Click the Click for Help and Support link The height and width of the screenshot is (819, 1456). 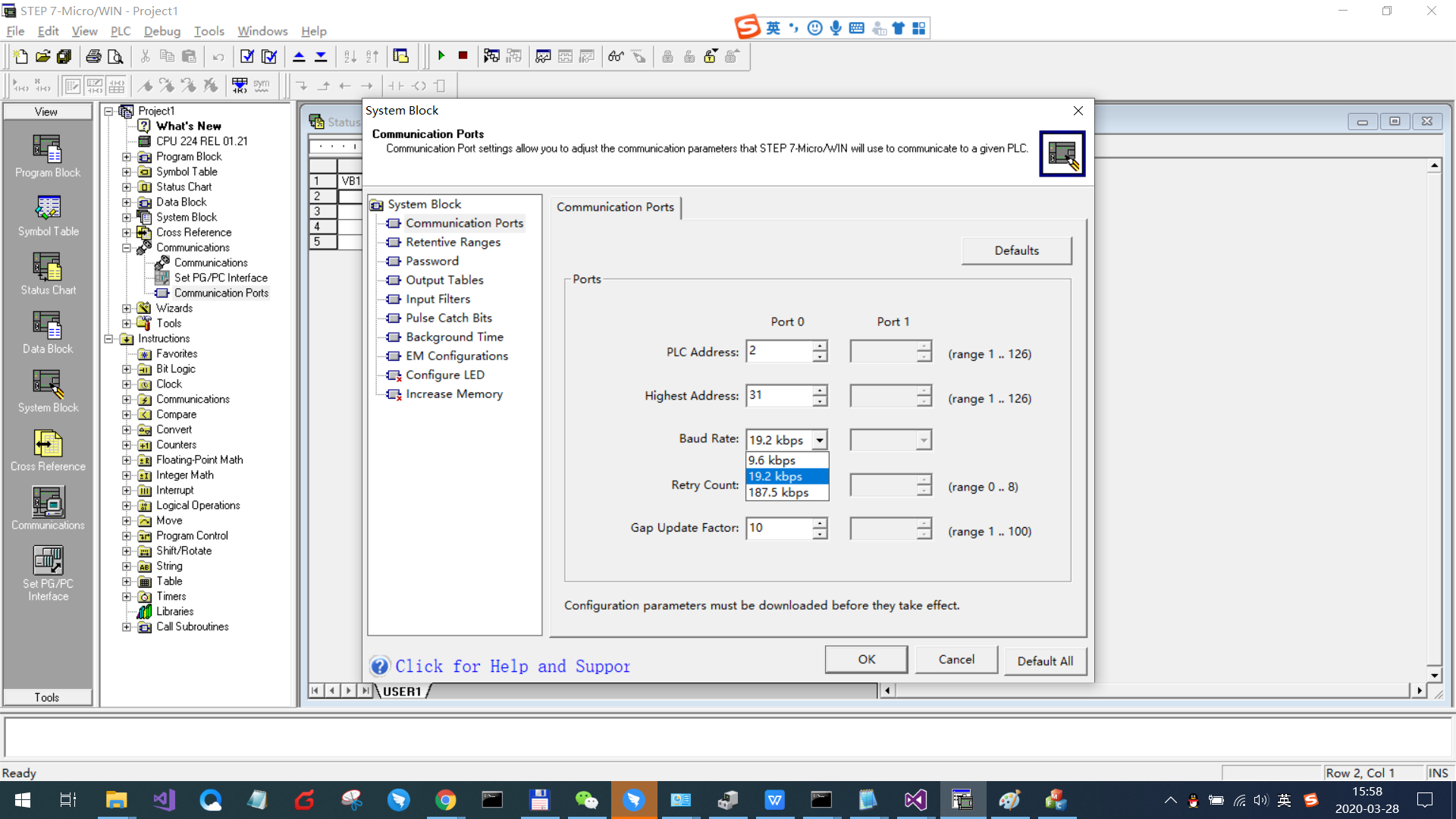[513, 666]
